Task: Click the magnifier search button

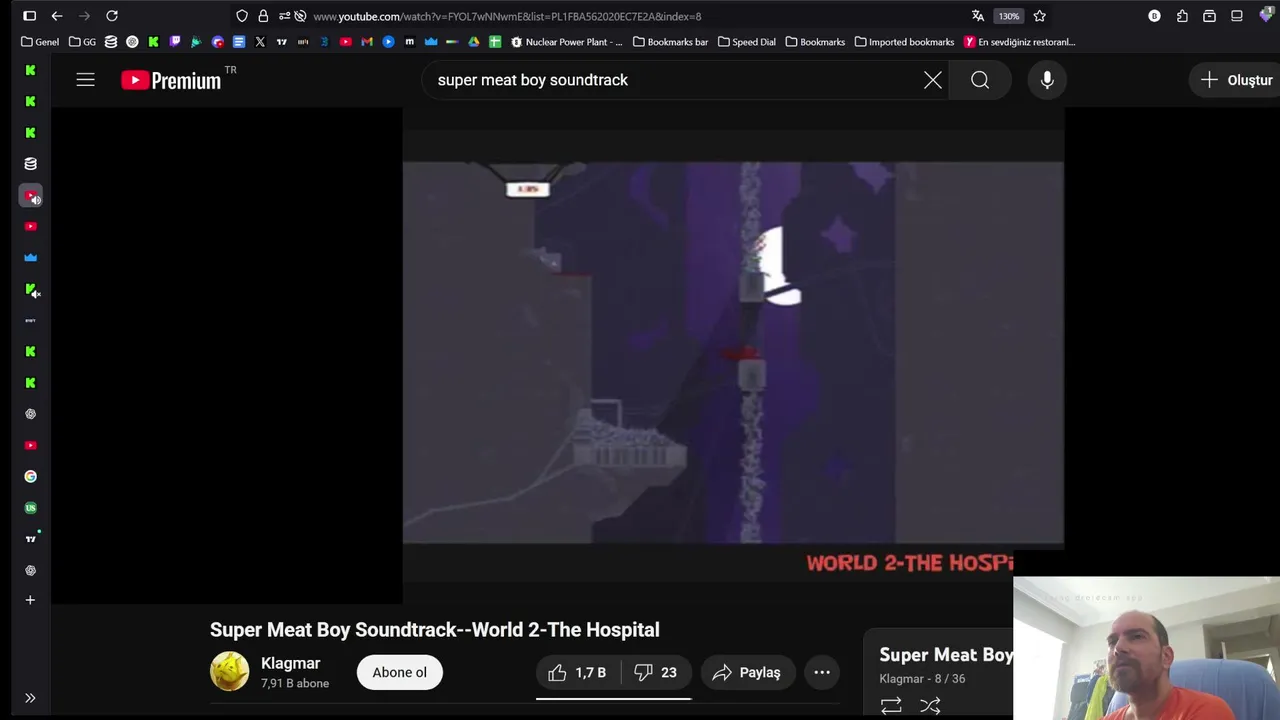Action: (x=980, y=80)
